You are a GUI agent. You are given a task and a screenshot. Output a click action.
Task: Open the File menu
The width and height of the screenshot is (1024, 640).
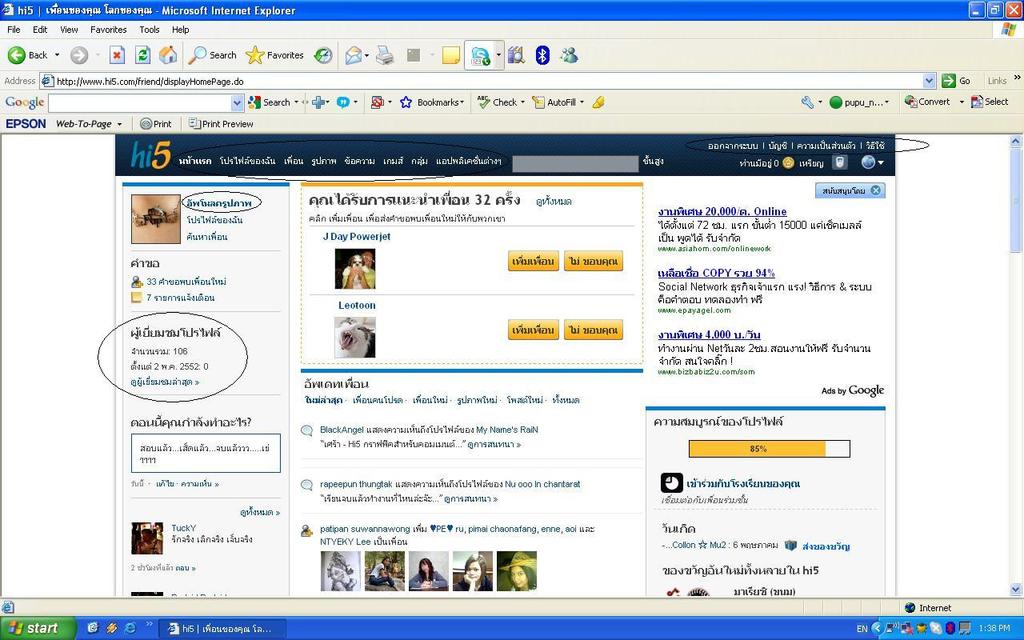(x=14, y=29)
